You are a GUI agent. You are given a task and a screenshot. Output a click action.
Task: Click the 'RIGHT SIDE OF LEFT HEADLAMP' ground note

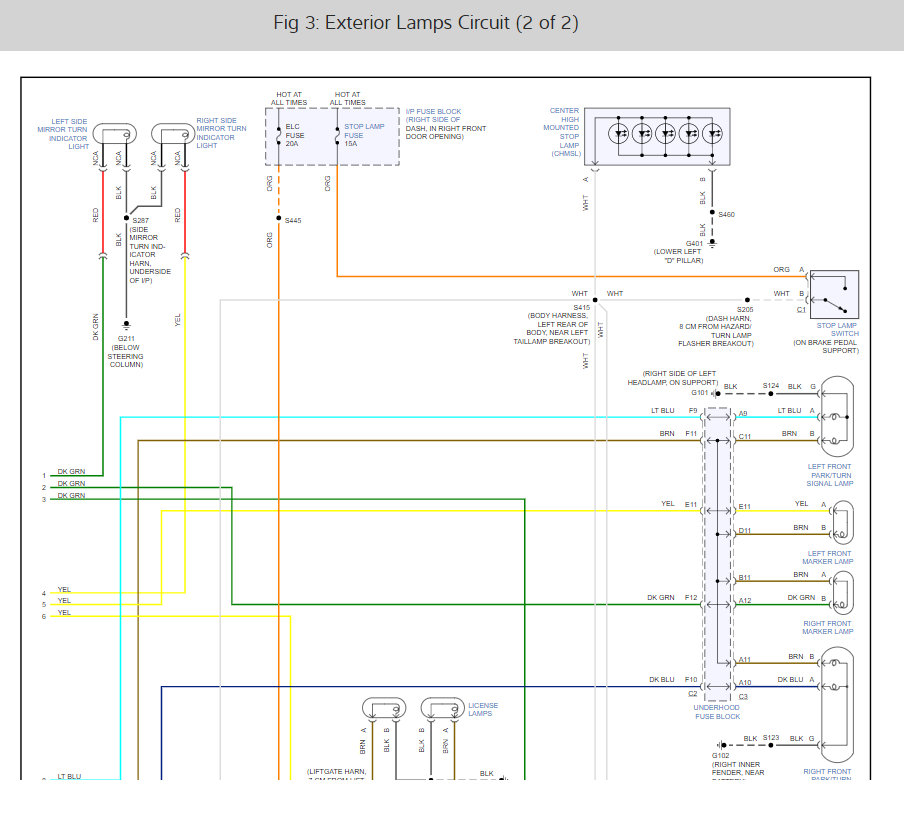[673, 378]
